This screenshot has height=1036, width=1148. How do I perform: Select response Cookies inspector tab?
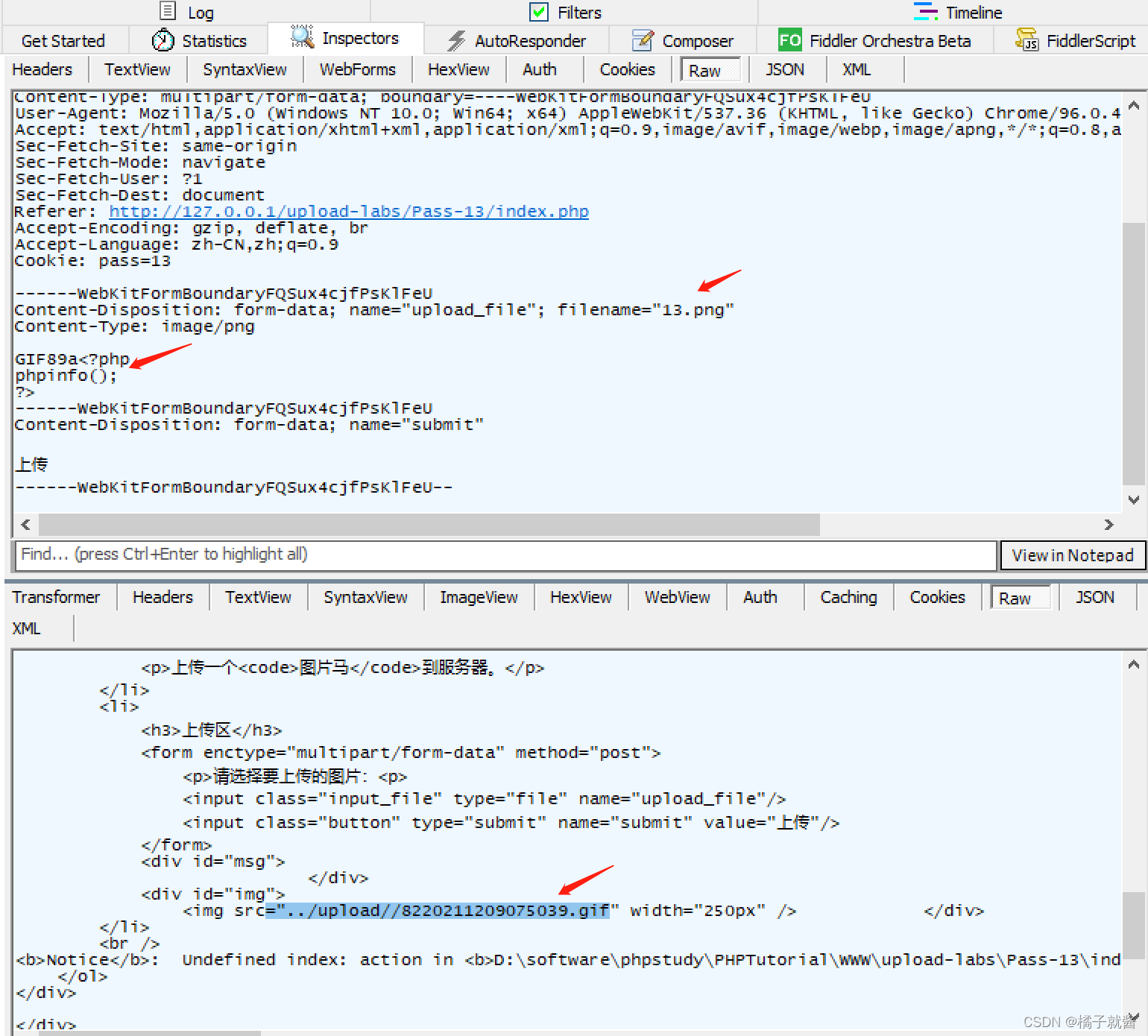click(x=937, y=597)
